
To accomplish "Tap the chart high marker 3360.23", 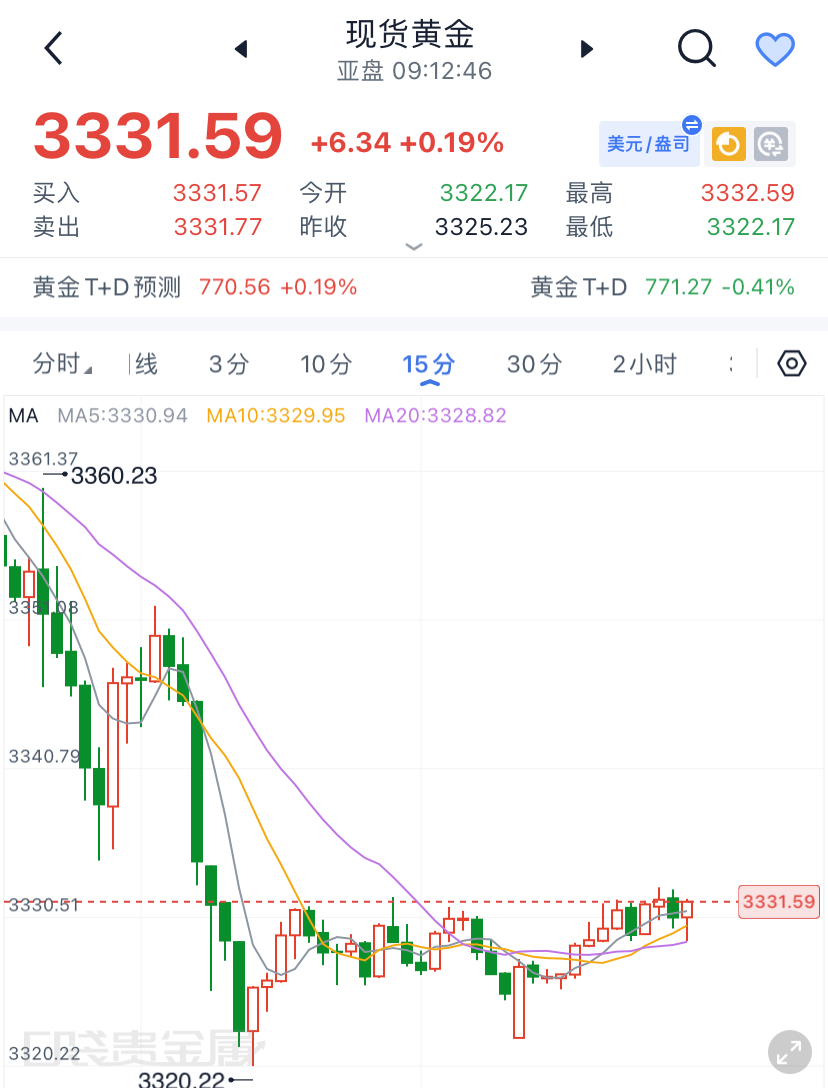I will coord(114,475).
